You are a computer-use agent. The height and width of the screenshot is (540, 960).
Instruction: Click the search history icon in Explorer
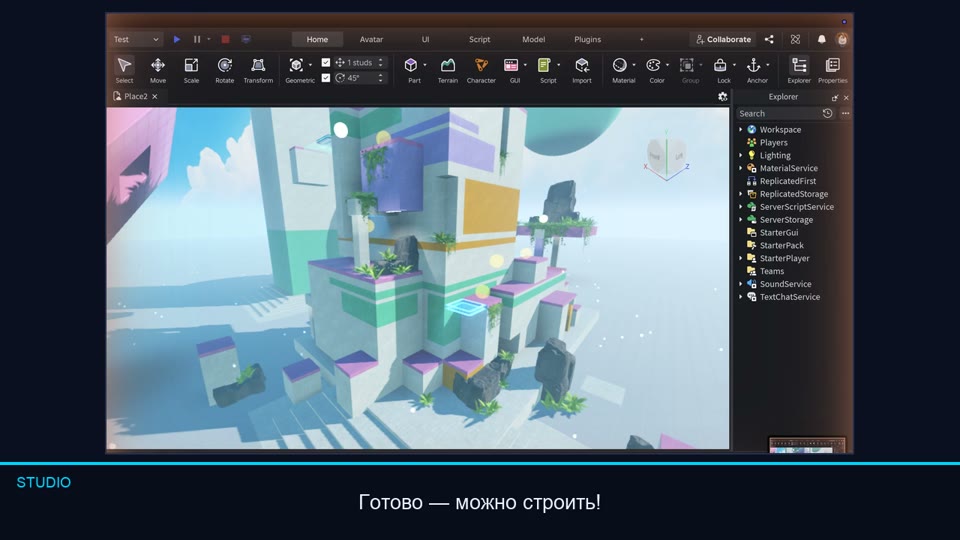click(827, 113)
